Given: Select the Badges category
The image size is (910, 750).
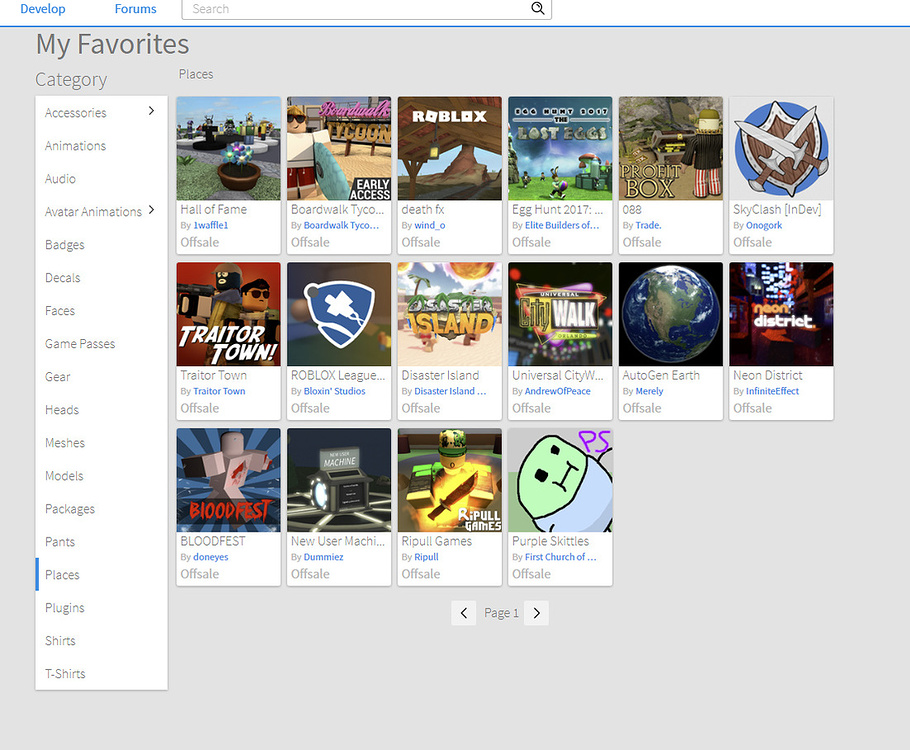Looking at the screenshot, I should [102, 245].
